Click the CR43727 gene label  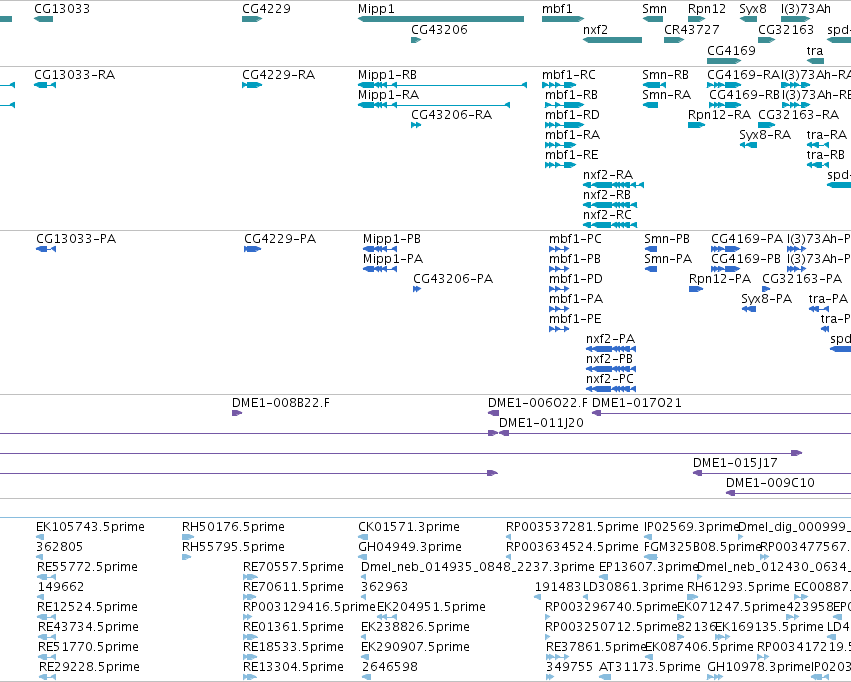(x=691, y=29)
